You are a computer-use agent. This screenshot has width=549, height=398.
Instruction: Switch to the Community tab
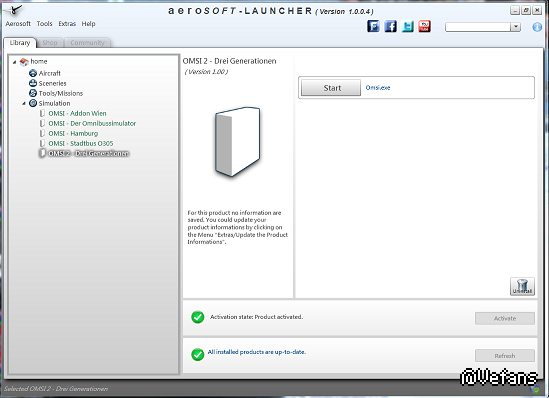pyautogui.click(x=87, y=43)
